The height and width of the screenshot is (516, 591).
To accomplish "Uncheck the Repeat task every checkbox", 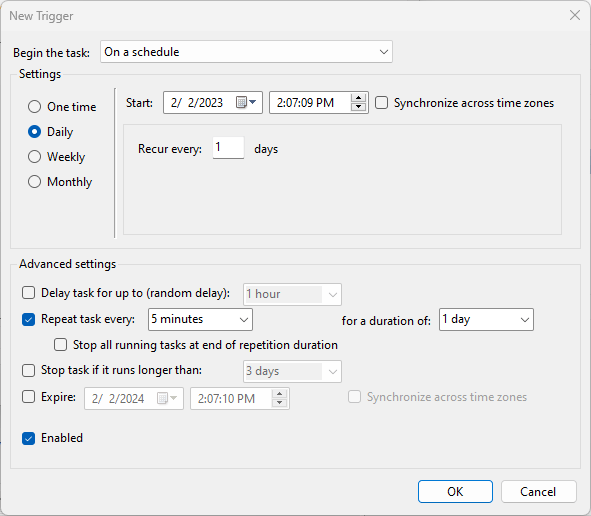I will click(29, 319).
